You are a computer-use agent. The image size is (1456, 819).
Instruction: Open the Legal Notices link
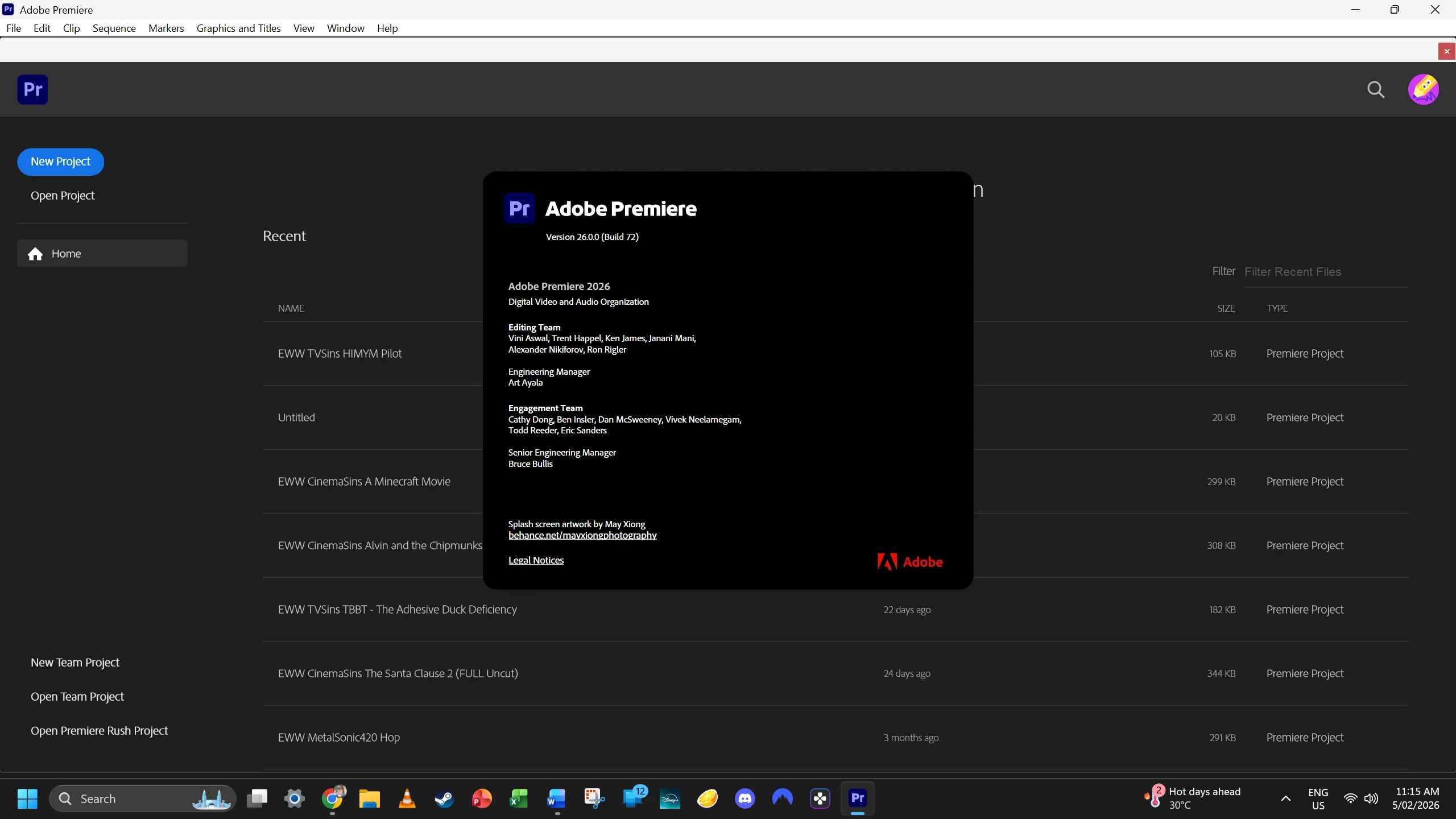click(536, 560)
